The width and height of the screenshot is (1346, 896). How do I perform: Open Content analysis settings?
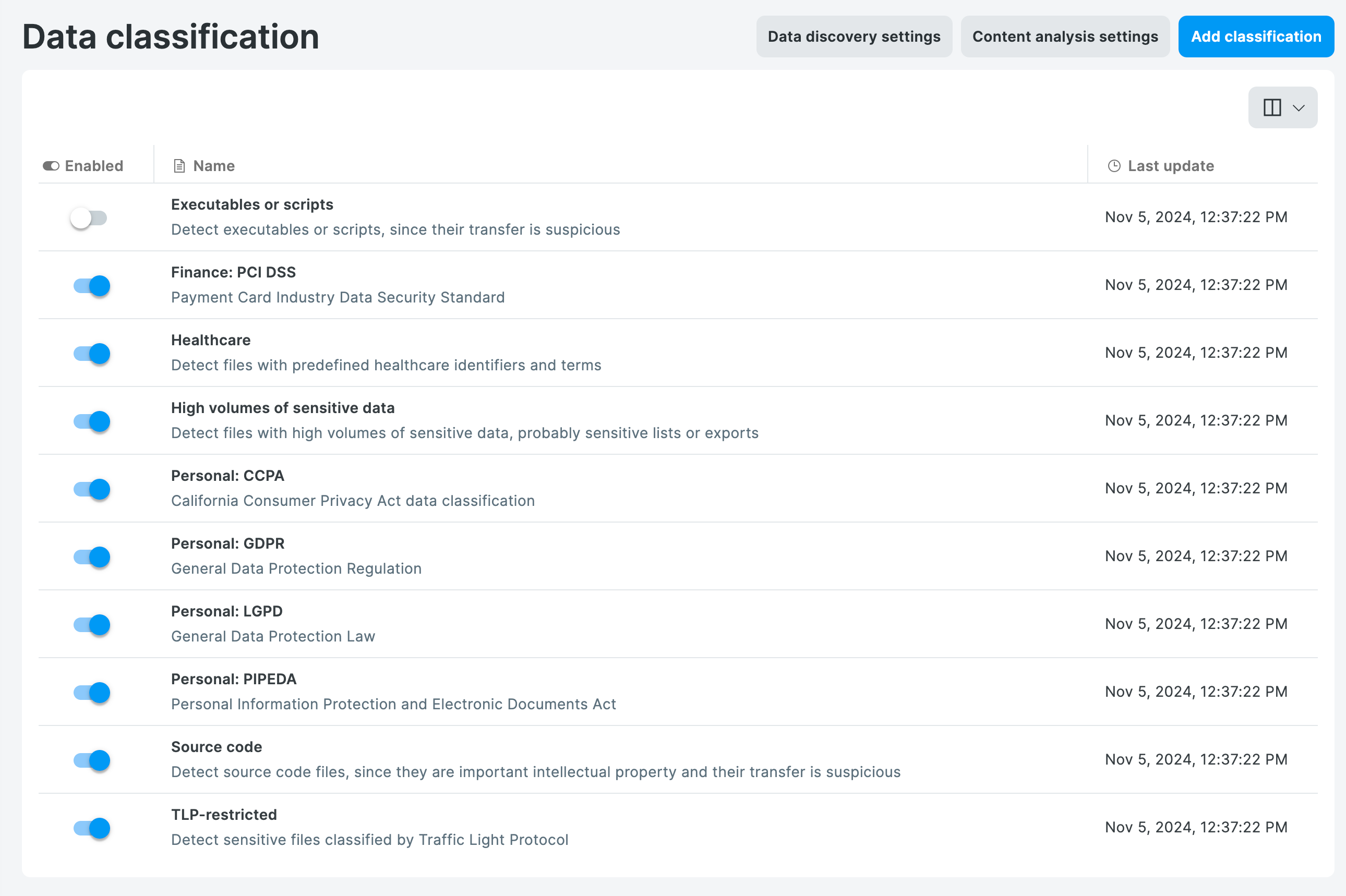[1065, 37]
